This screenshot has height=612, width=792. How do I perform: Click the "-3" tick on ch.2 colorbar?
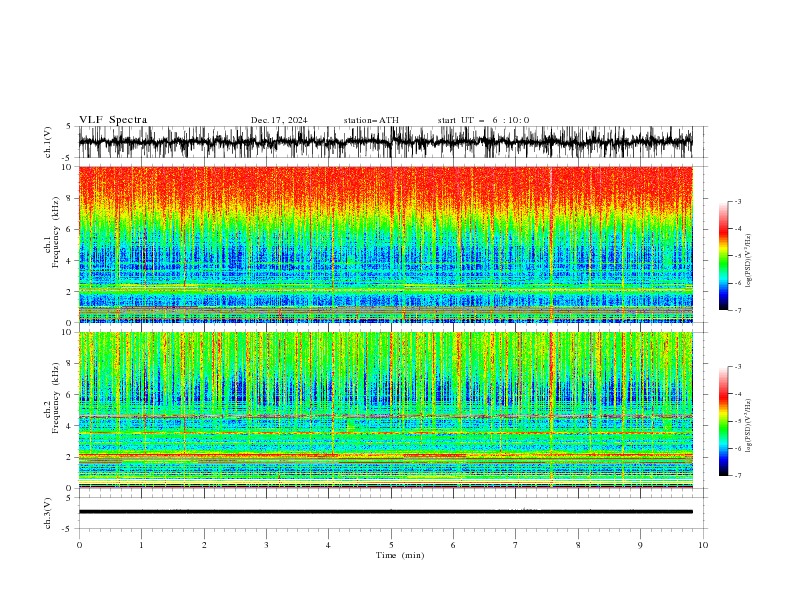click(x=738, y=367)
